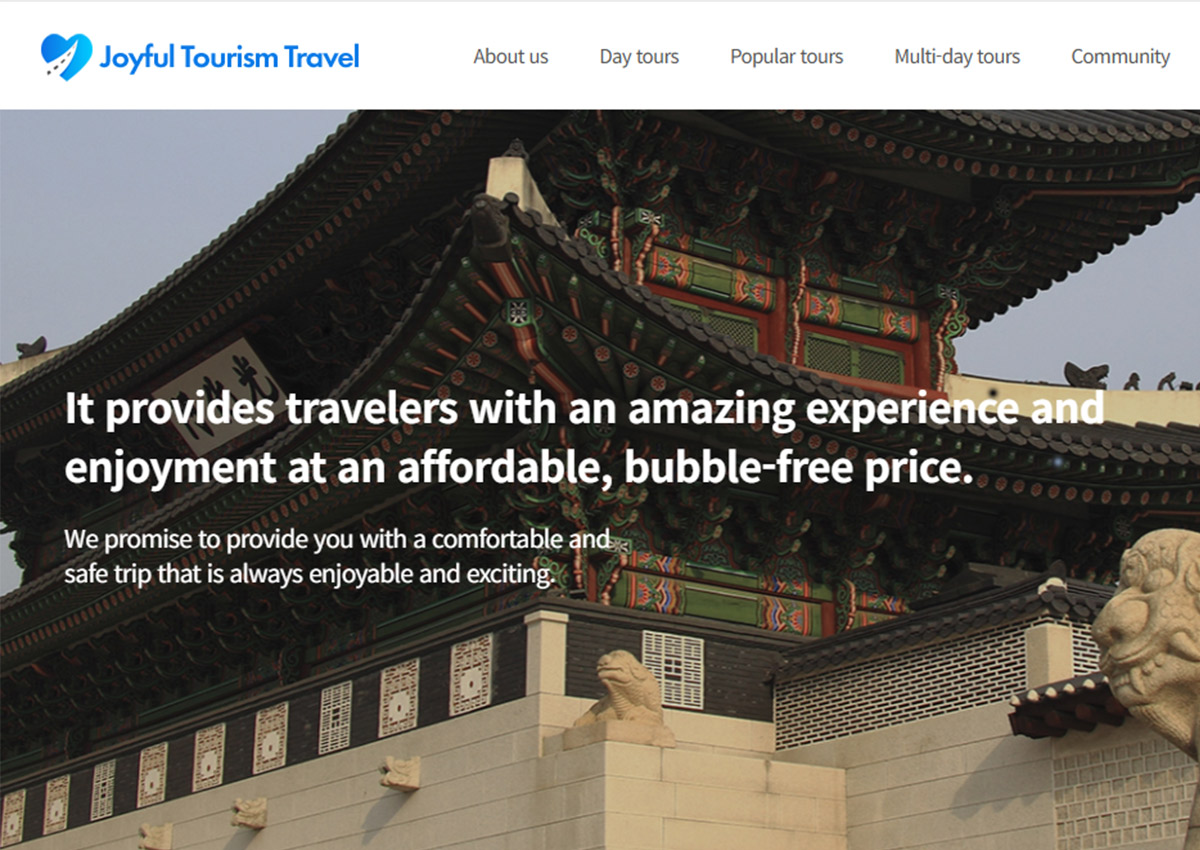Click the second headline line mentioning bubble-free price
This screenshot has width=1200, height=850.
point(518,467)
